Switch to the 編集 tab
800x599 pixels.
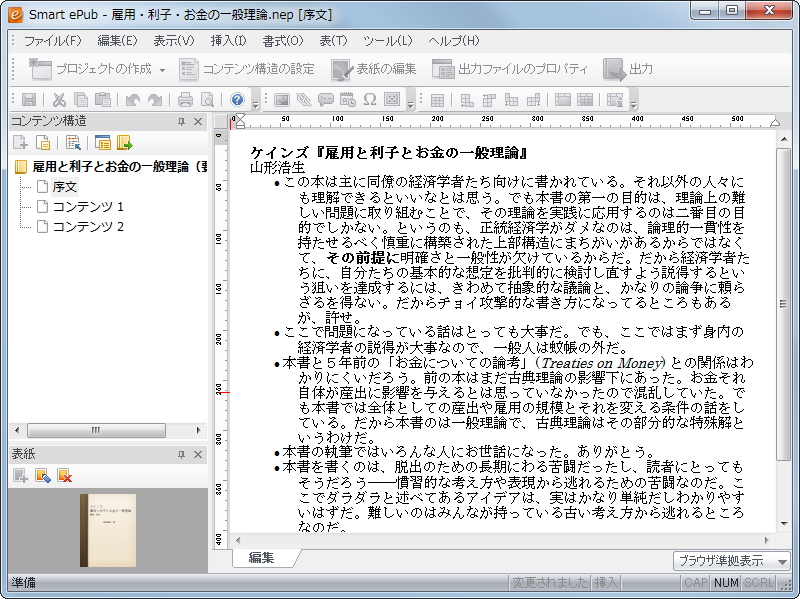[x=263, y=559]
